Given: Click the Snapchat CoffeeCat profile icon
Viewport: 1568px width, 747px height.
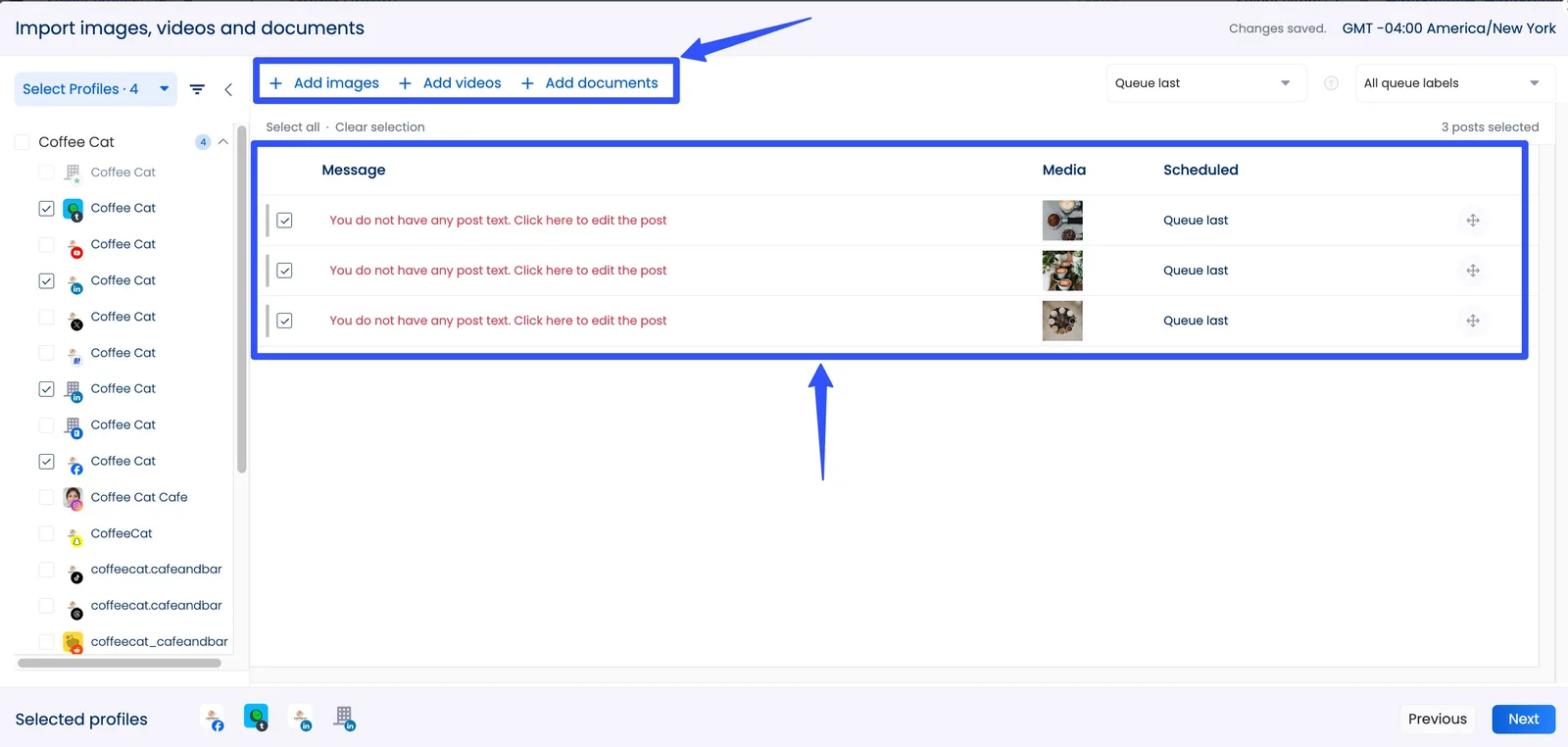Looking at the screenshot, I should pos(73,535).
